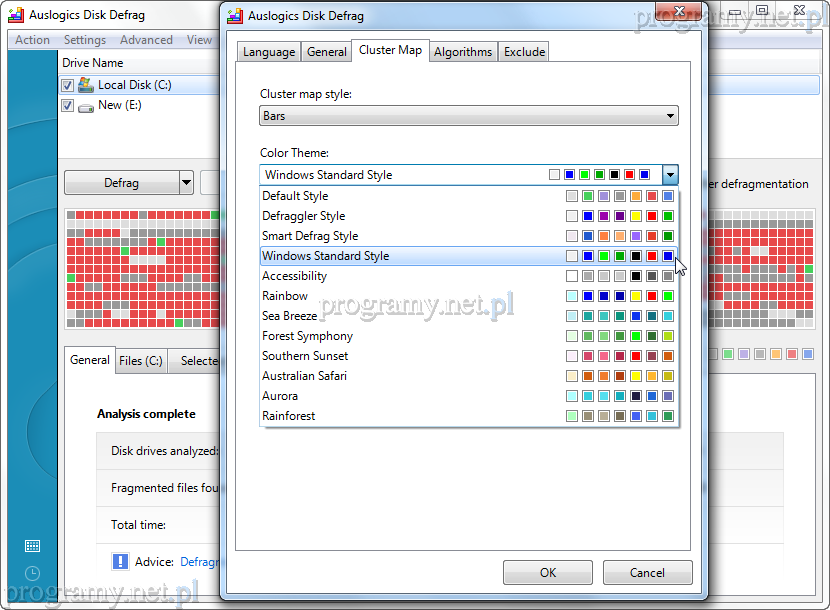Image resolution: width=830 pixels, height=610 pixels.
Task: Click the blue Advice info icon
Action: (x=120, y=562)
